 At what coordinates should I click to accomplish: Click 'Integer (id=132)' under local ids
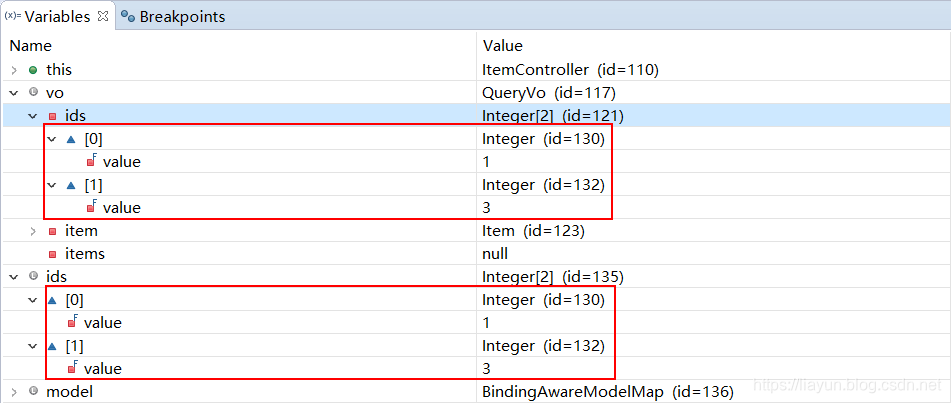[543, 346]
